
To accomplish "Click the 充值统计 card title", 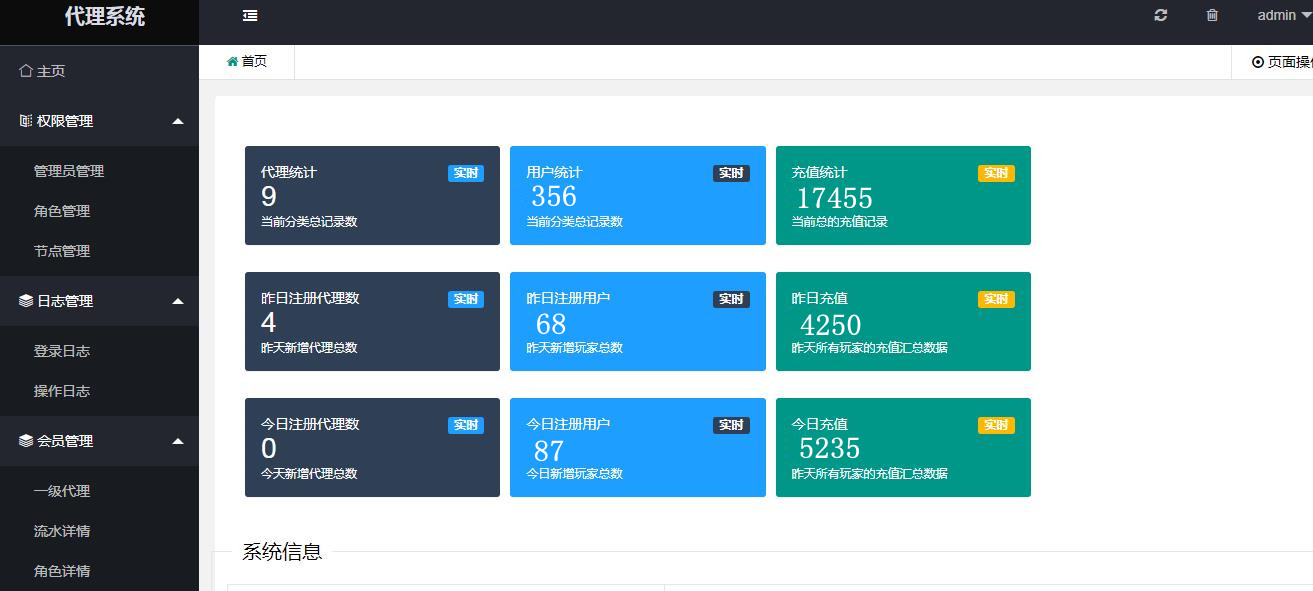I will point(820,172).
